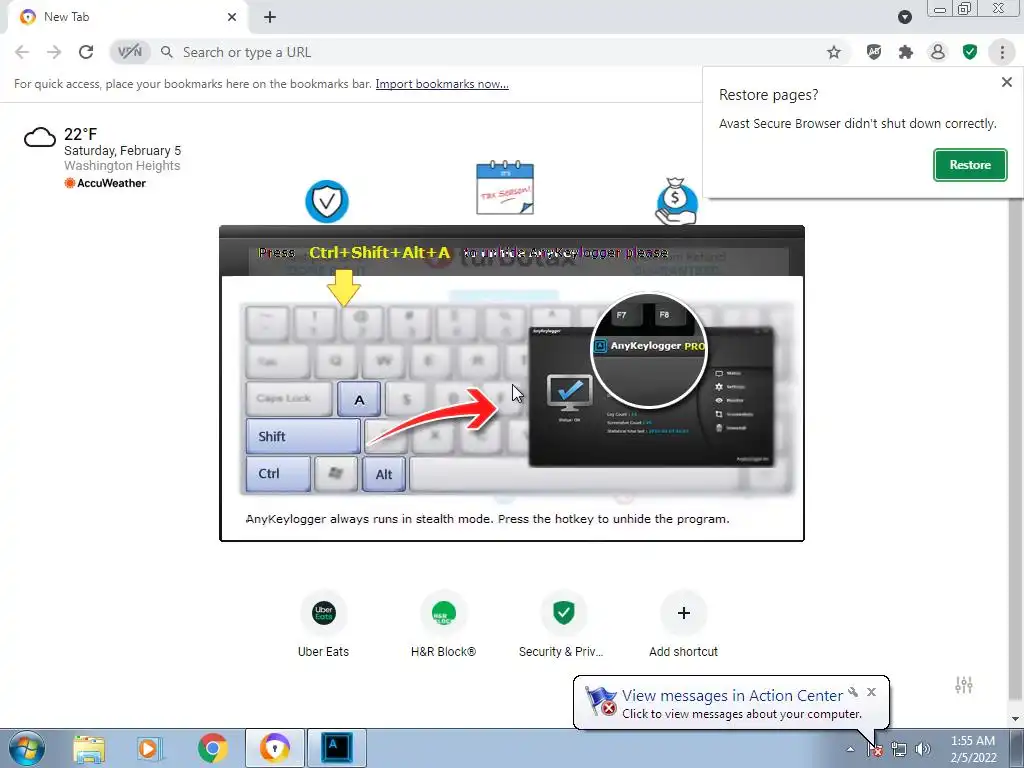1024x768 pixels.
Task: Open the dark circular dropdown in the title bar
Action: click(x=904, y=17)
